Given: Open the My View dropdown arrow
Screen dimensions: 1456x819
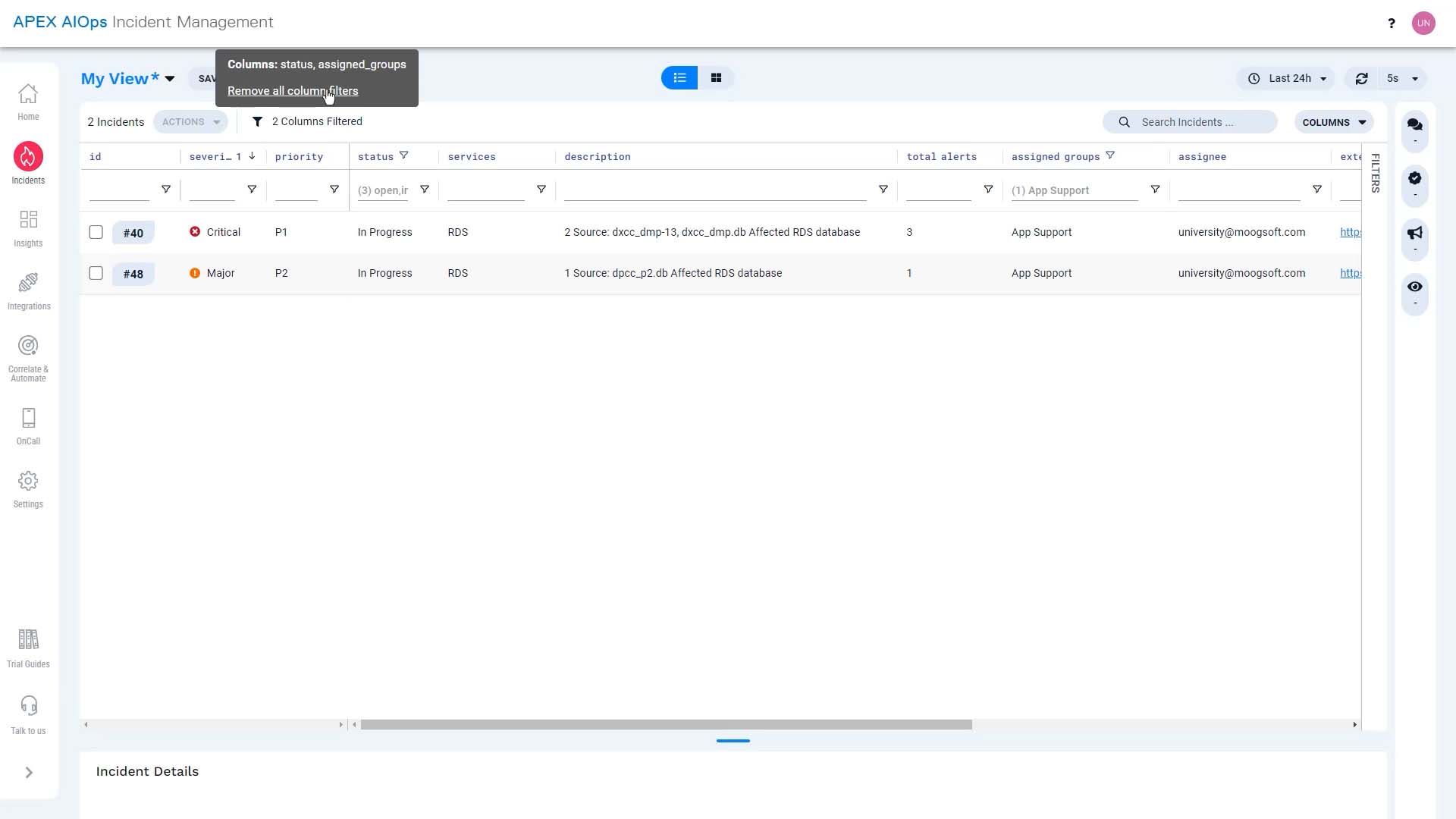Looking at the screenshot, I should tap(170, 79).
